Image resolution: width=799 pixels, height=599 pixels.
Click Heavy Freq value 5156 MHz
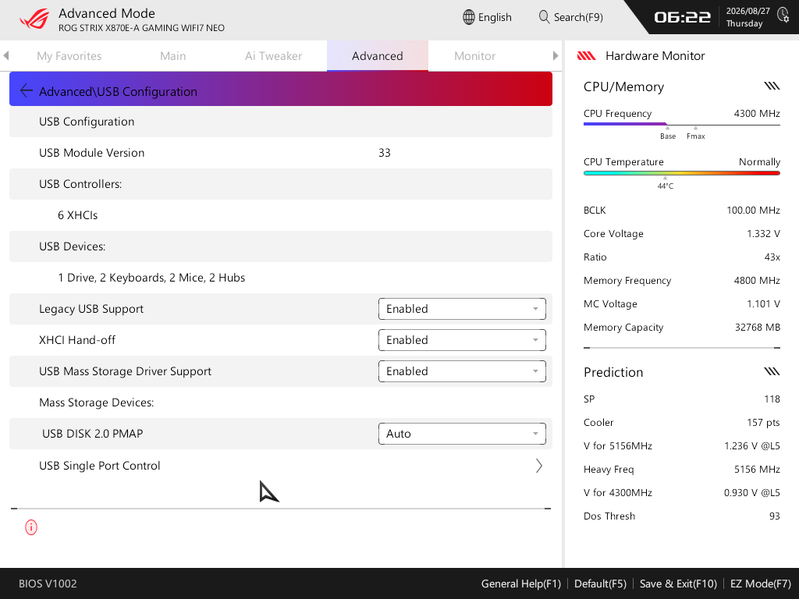pyautogui.click(x=757, y=469)
